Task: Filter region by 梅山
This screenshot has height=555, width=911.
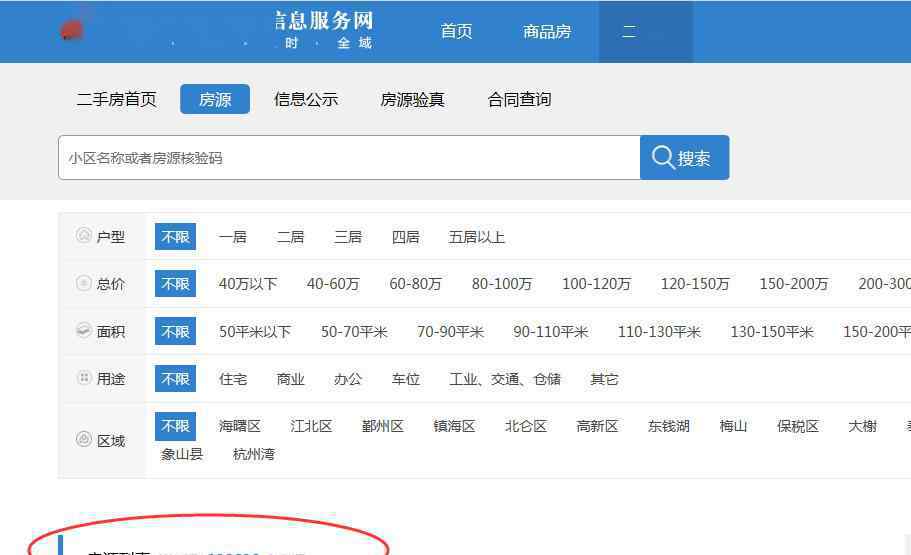Action: (733, 426)
